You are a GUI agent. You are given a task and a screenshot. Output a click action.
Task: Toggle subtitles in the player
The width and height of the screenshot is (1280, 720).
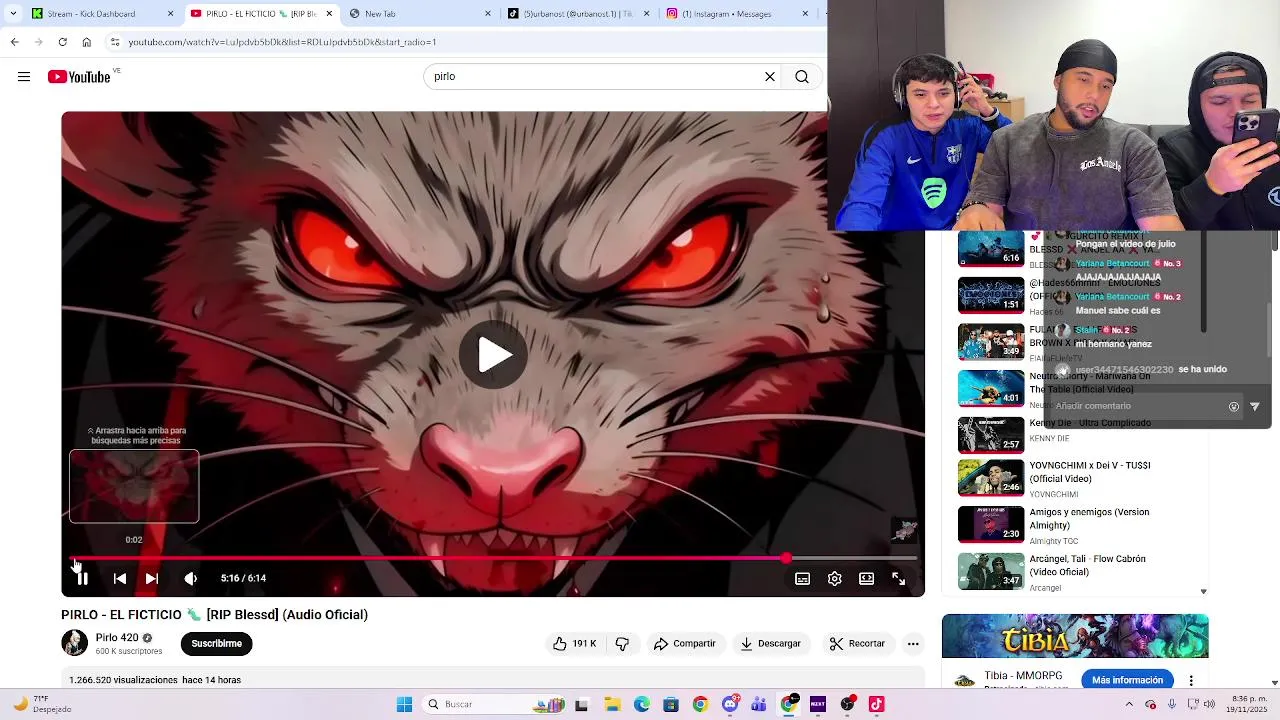pyautogui.click(x=802, y=578)
